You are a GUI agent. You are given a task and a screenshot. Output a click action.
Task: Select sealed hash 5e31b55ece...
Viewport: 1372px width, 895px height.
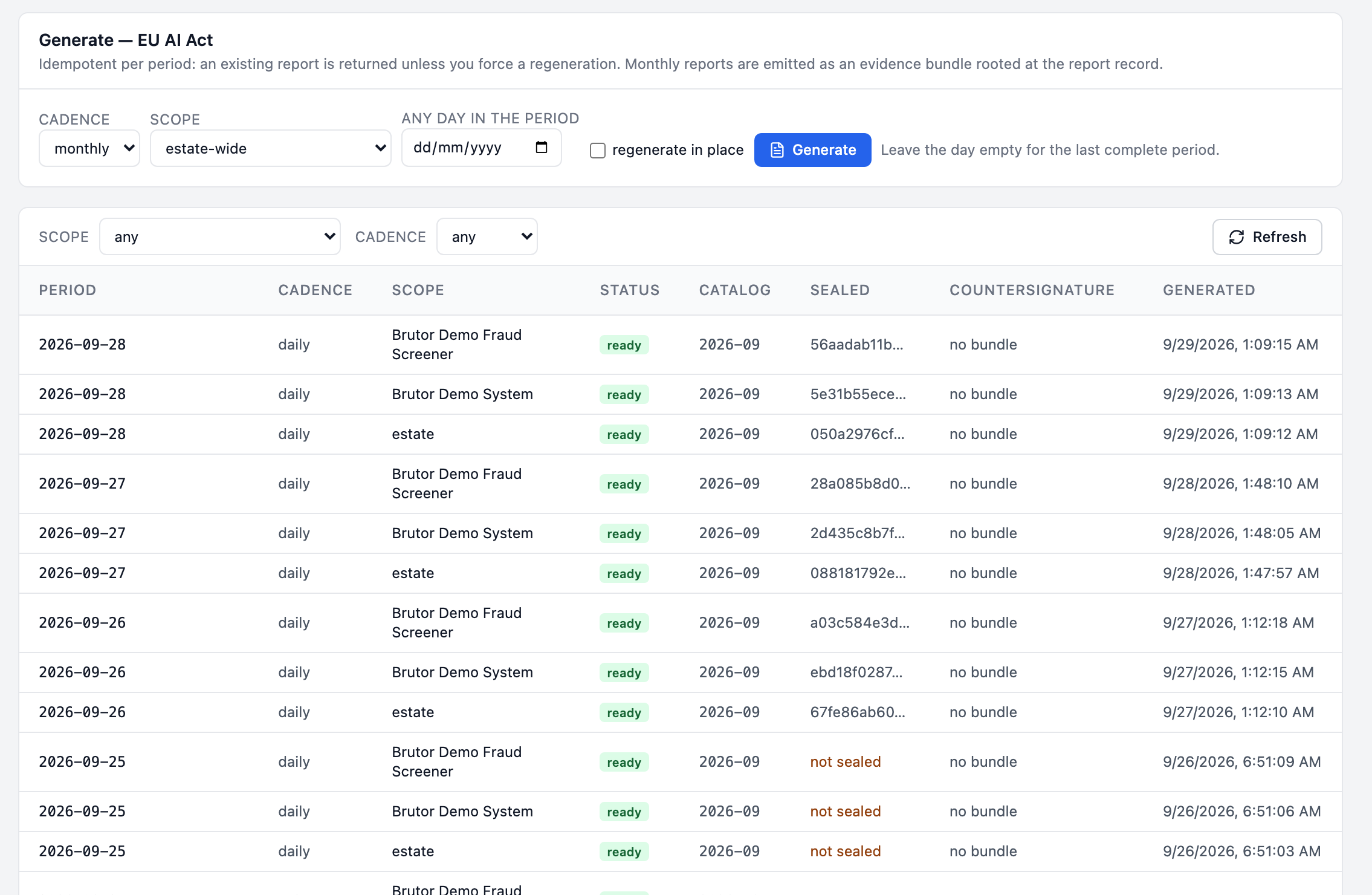858,394
